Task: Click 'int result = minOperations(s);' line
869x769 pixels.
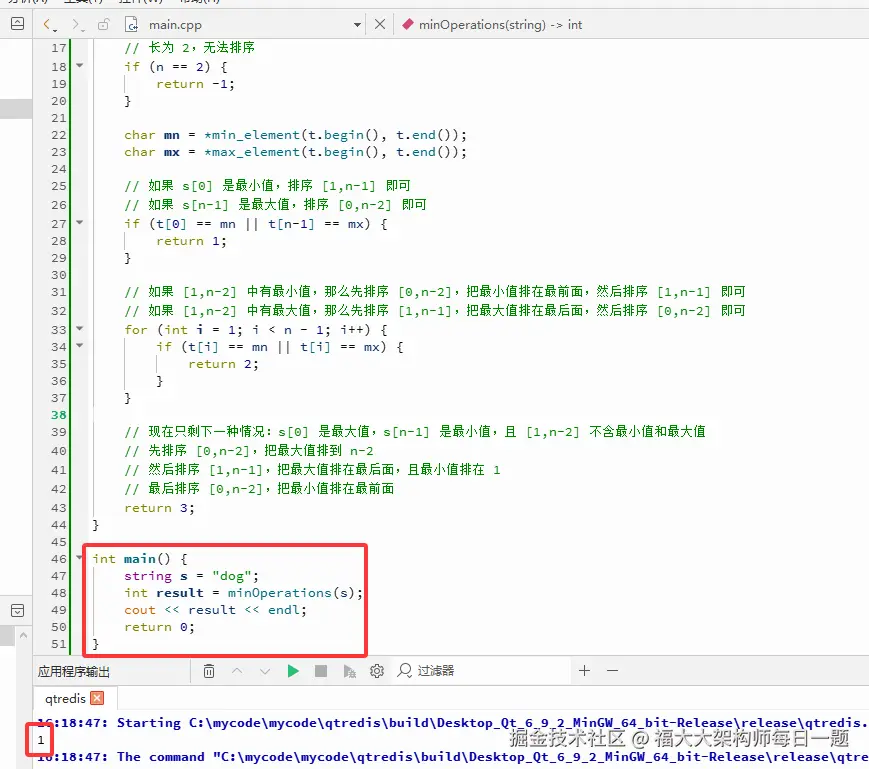Action: click(x=243, y=593)
